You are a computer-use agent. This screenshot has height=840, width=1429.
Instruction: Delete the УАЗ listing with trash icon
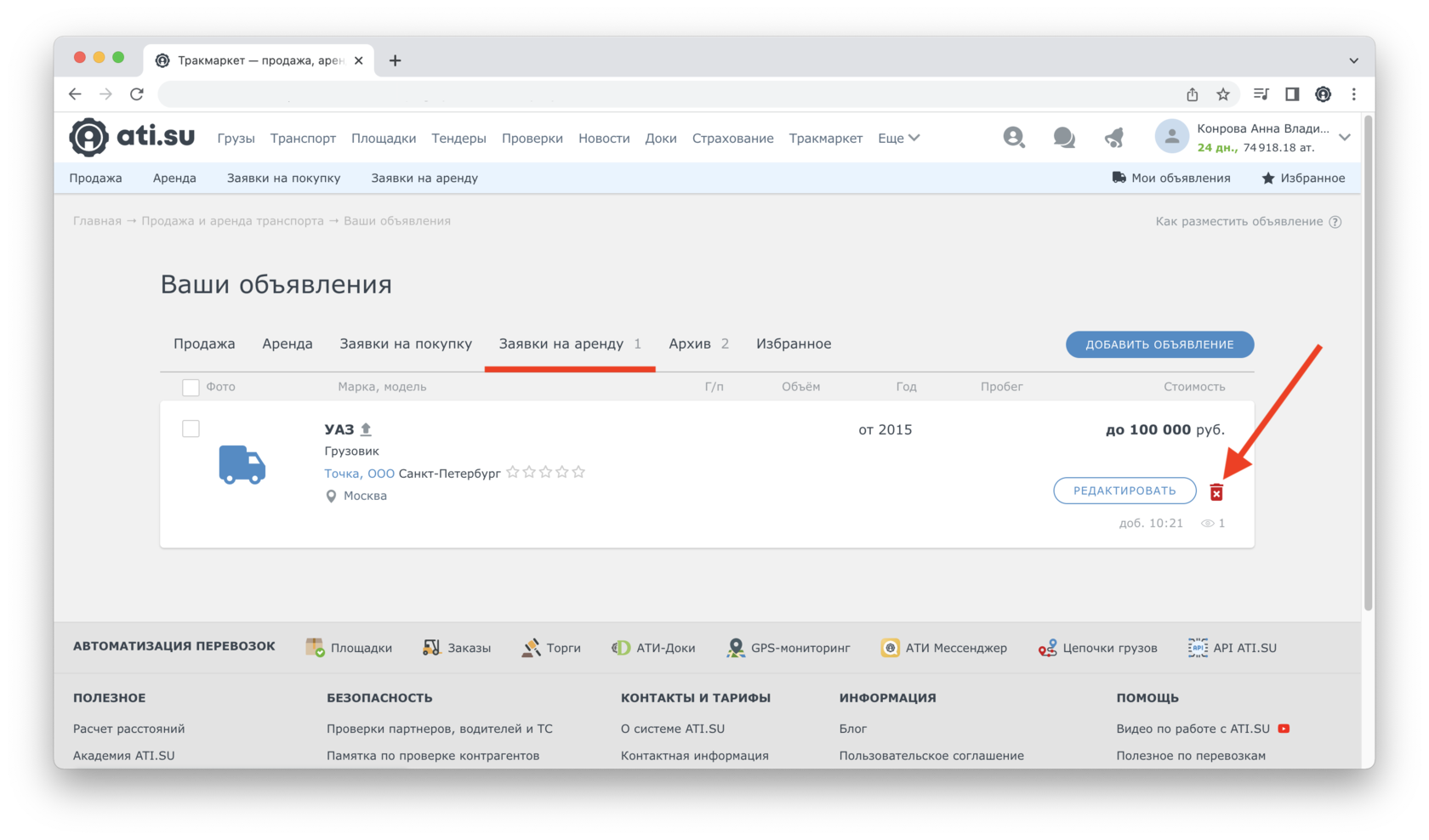1216,492
